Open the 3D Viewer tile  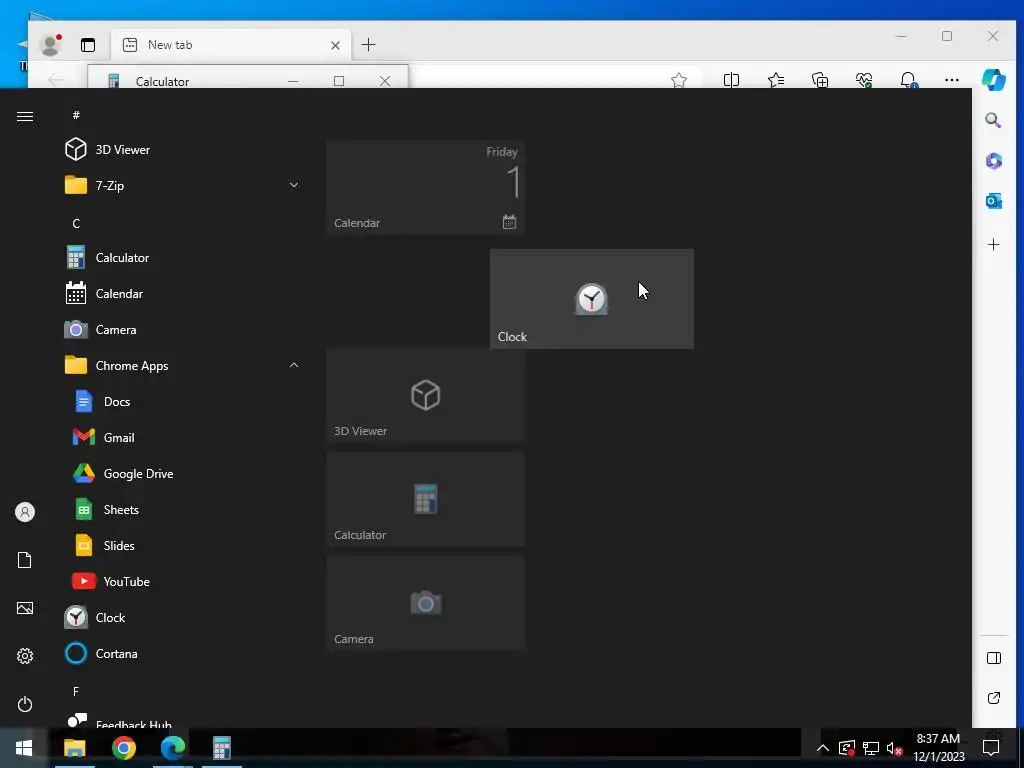[x=426, y=395]
